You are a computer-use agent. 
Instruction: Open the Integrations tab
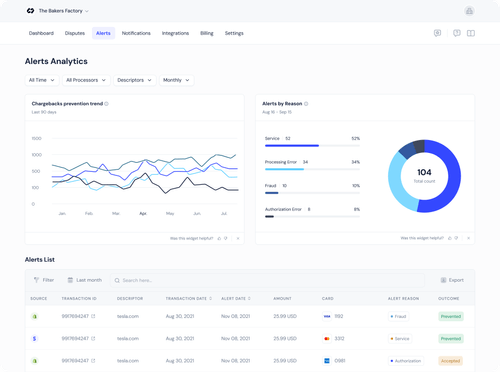[x=175, y=33]
